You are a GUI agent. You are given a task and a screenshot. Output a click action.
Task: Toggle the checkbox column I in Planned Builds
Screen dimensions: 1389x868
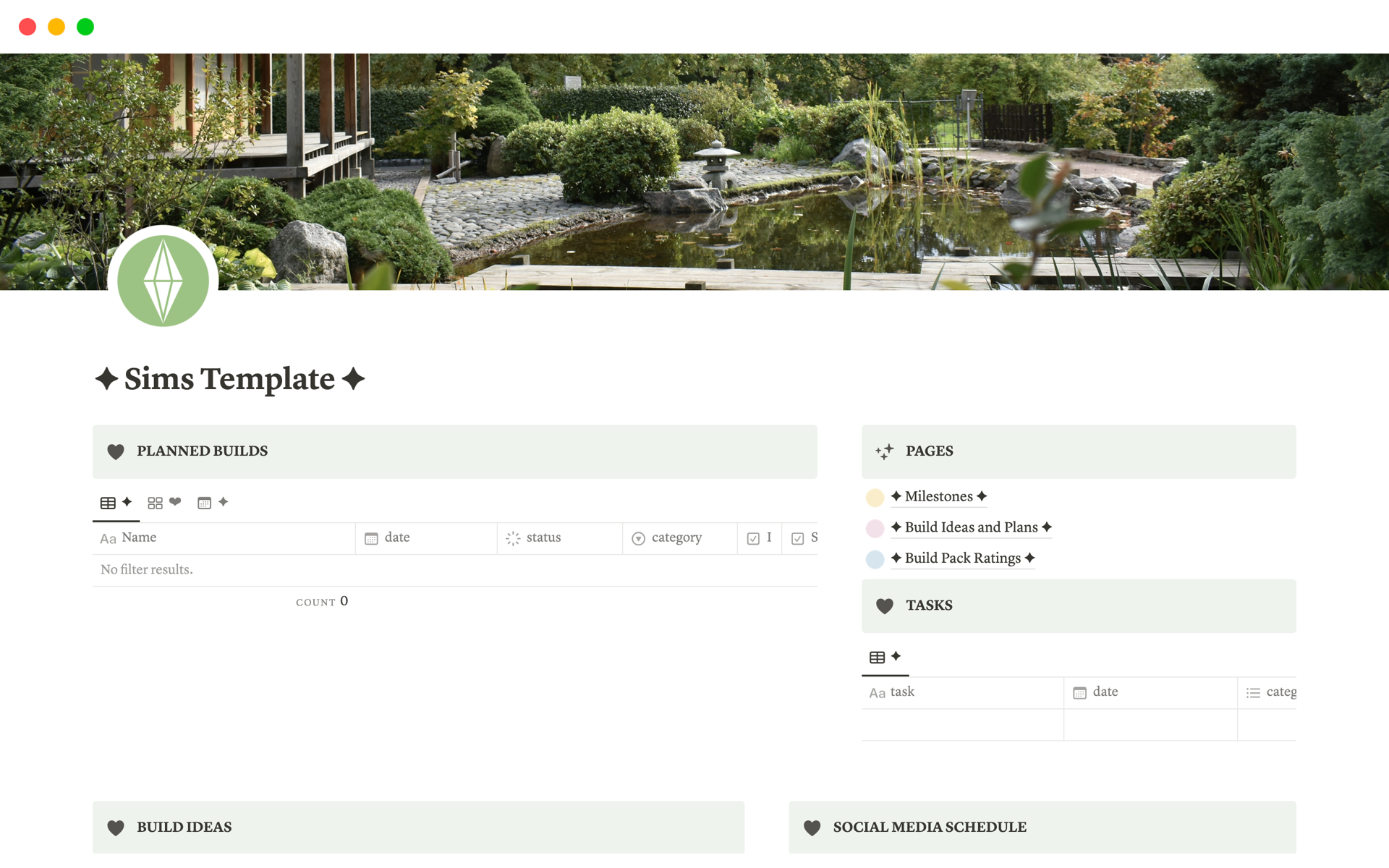coord(762,538)
